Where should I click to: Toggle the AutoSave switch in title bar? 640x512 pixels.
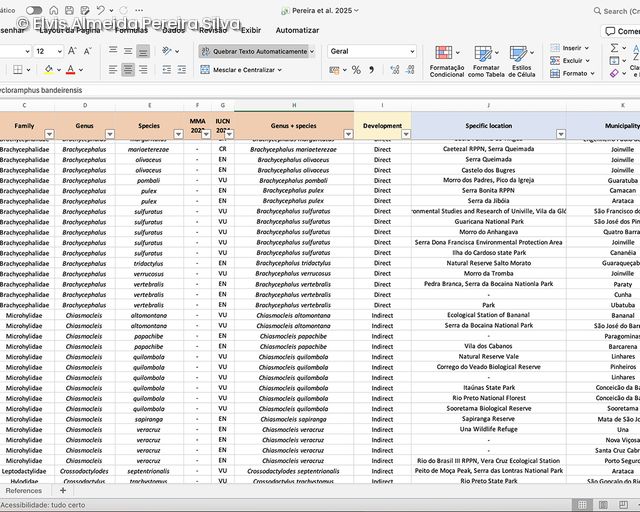34,10
